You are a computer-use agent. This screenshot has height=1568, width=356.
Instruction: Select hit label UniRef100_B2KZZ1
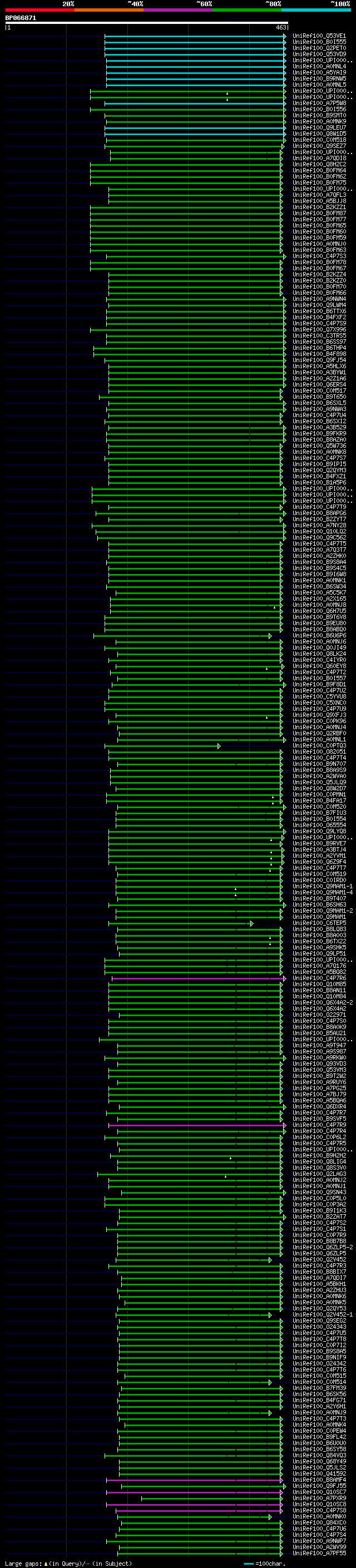point(319,207)
